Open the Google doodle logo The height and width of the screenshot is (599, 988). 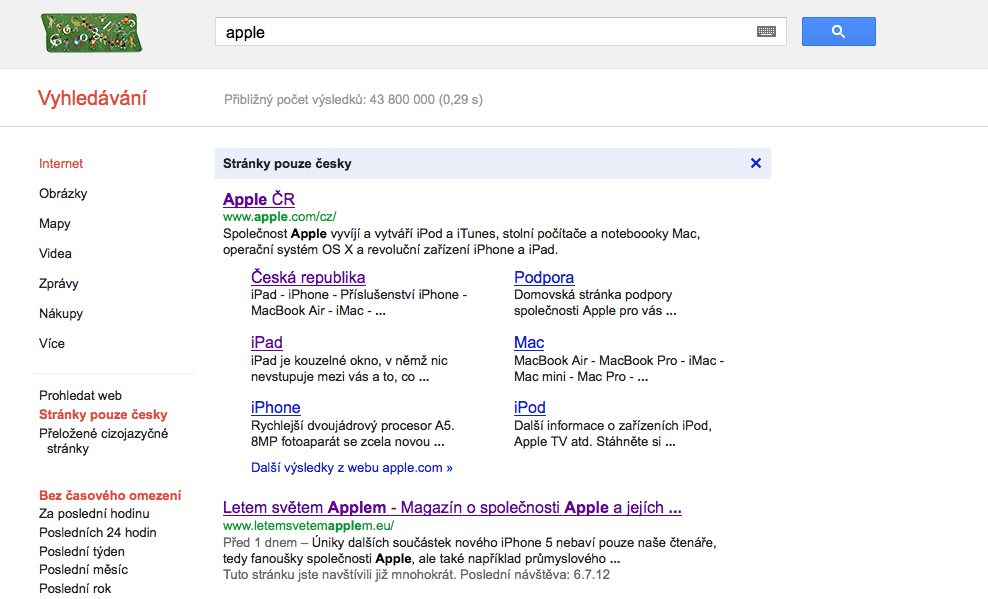point(93,32)
